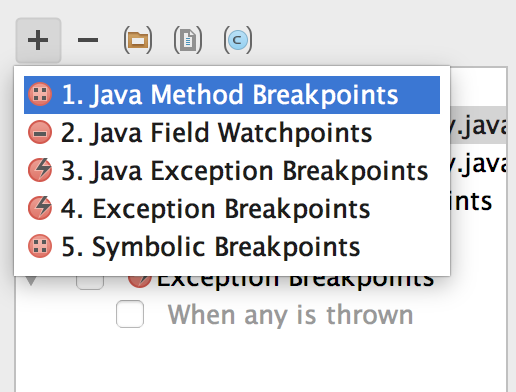This screenshot has width=516, height=392.
Task: Toggle Group by Package folder icon
Action: 138,40
